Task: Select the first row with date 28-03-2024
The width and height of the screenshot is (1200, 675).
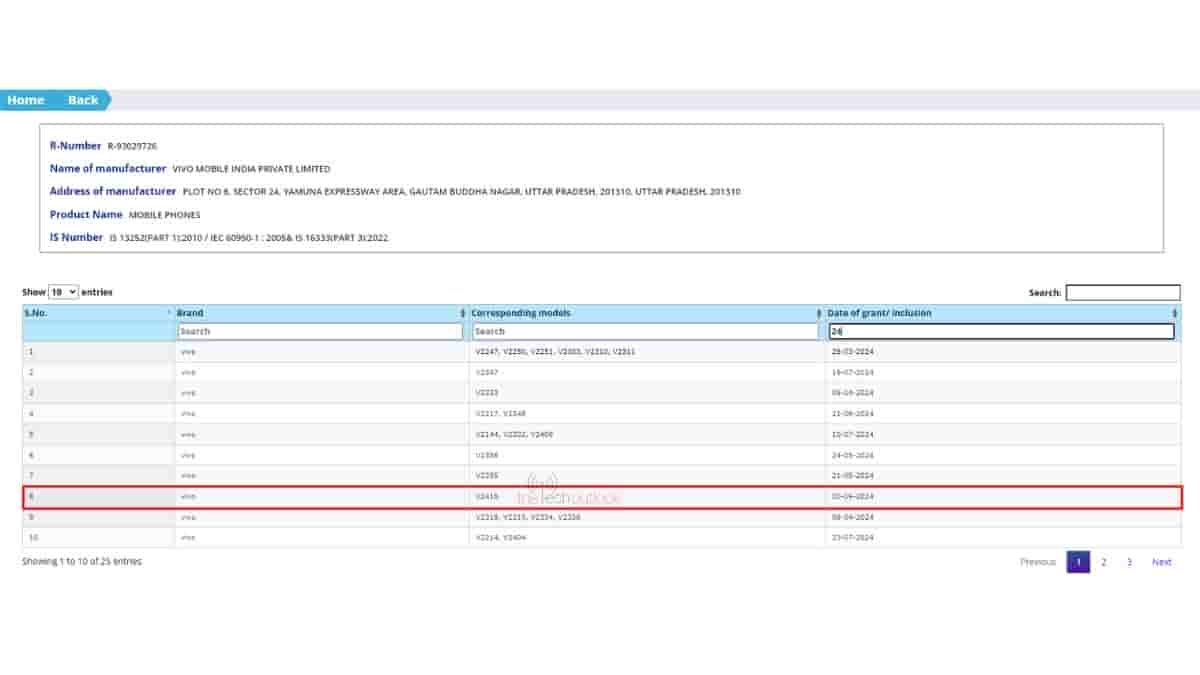Action: coord(600,352)
